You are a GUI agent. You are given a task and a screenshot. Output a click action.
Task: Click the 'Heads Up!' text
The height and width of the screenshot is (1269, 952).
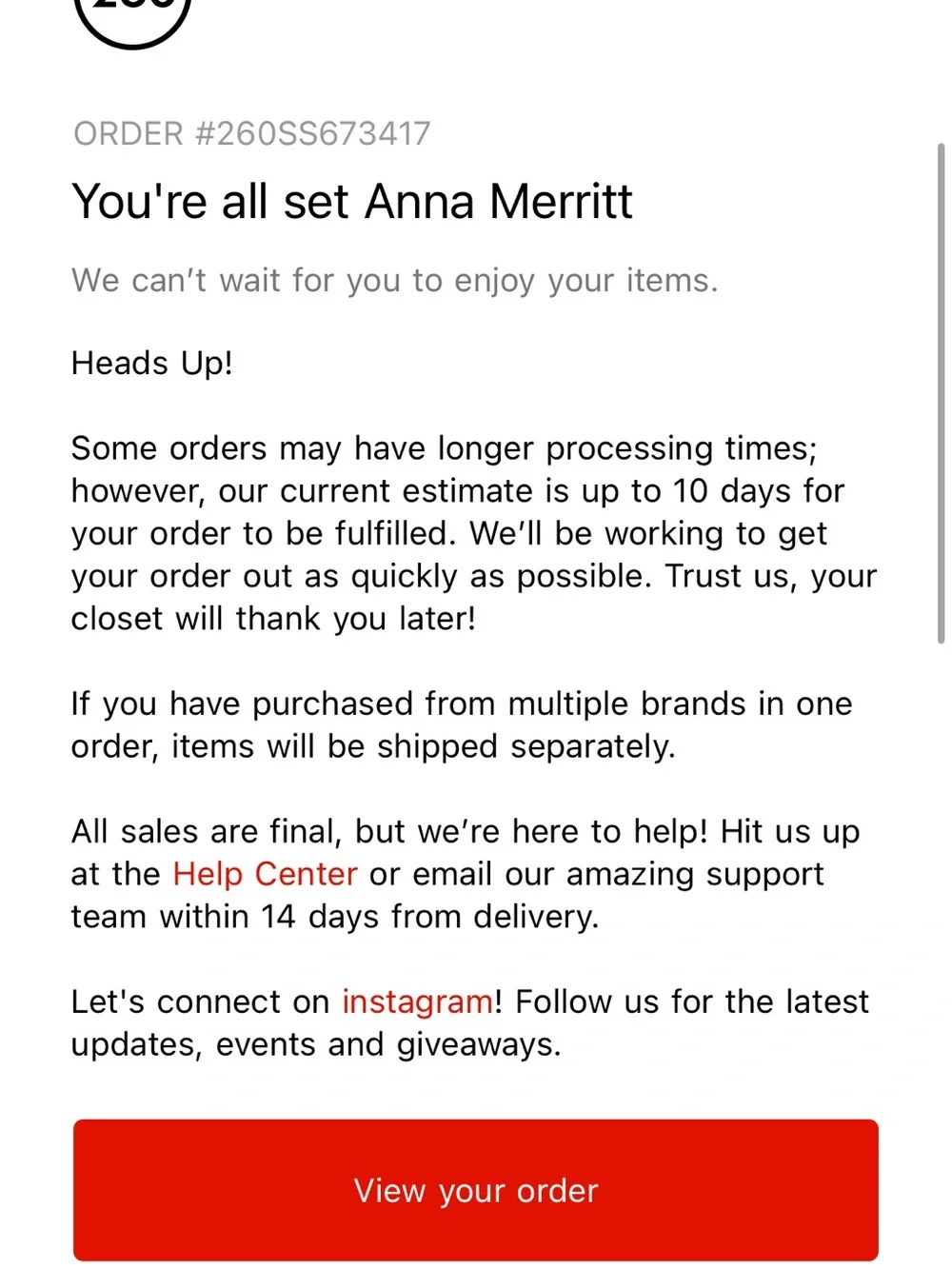click(152, 364)
